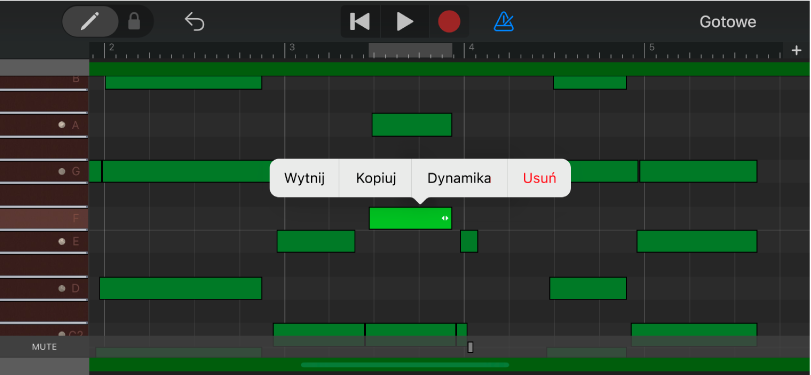Start playback with the Play button
Image resolution: width=811 pixels, height=375 pixels.
click(404, 22)
